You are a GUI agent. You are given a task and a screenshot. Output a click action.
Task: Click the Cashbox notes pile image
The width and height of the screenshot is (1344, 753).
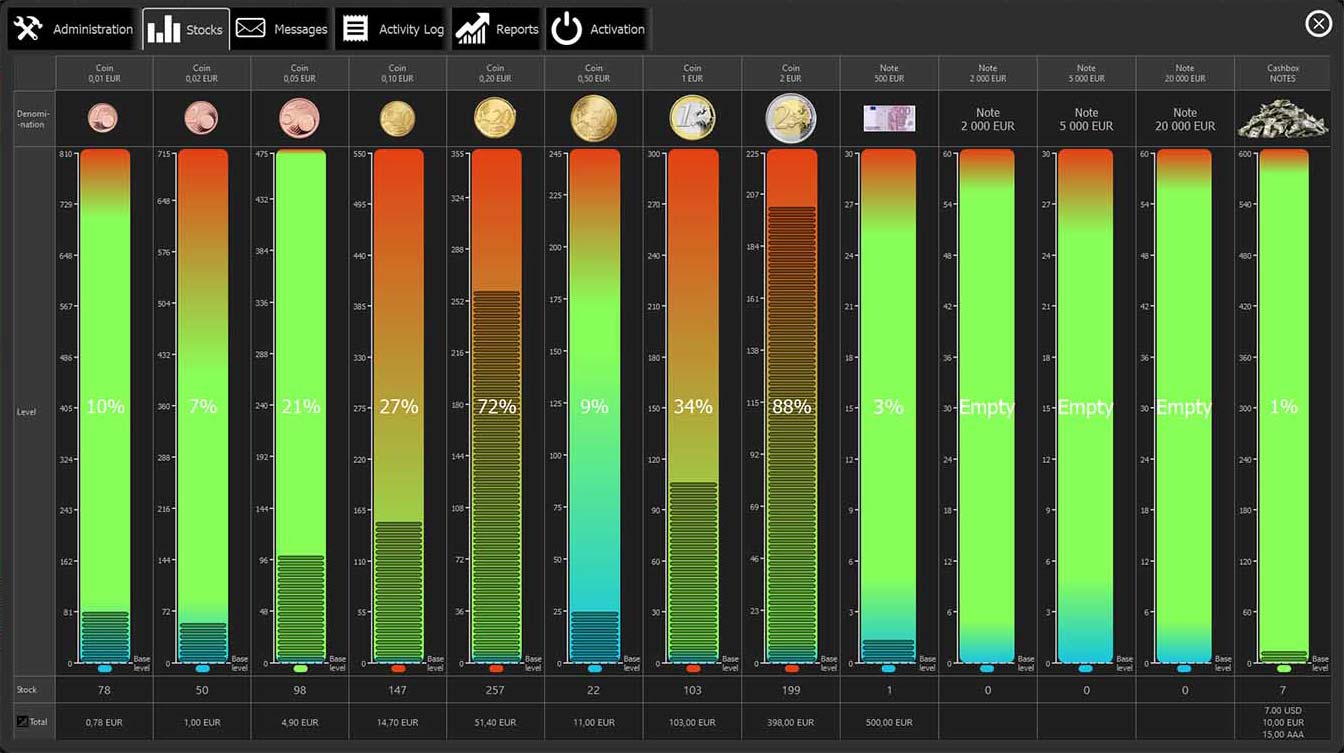pos(1282,118)
